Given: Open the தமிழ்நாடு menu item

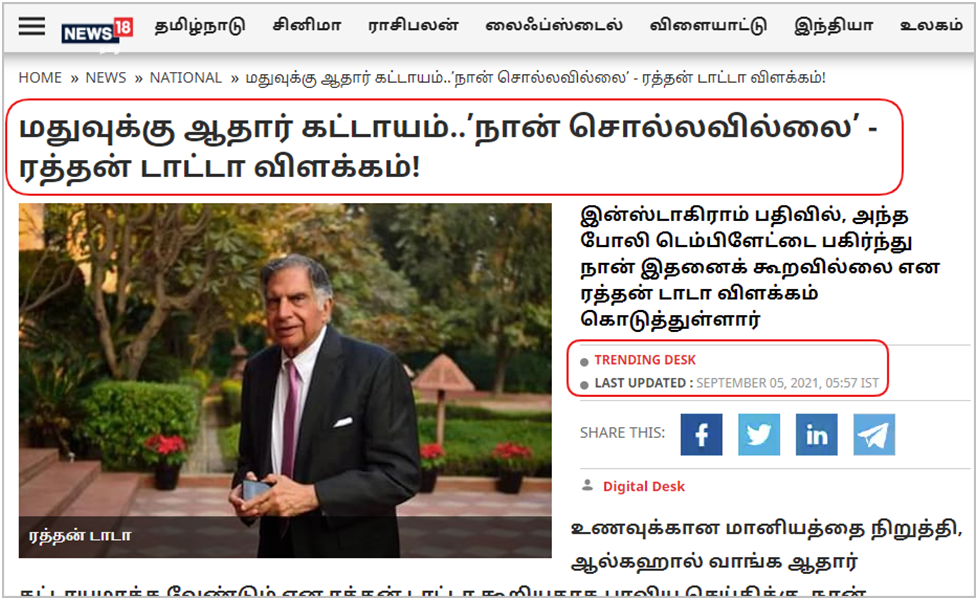Looking at the screenshot, I should (x=200, y=26).
